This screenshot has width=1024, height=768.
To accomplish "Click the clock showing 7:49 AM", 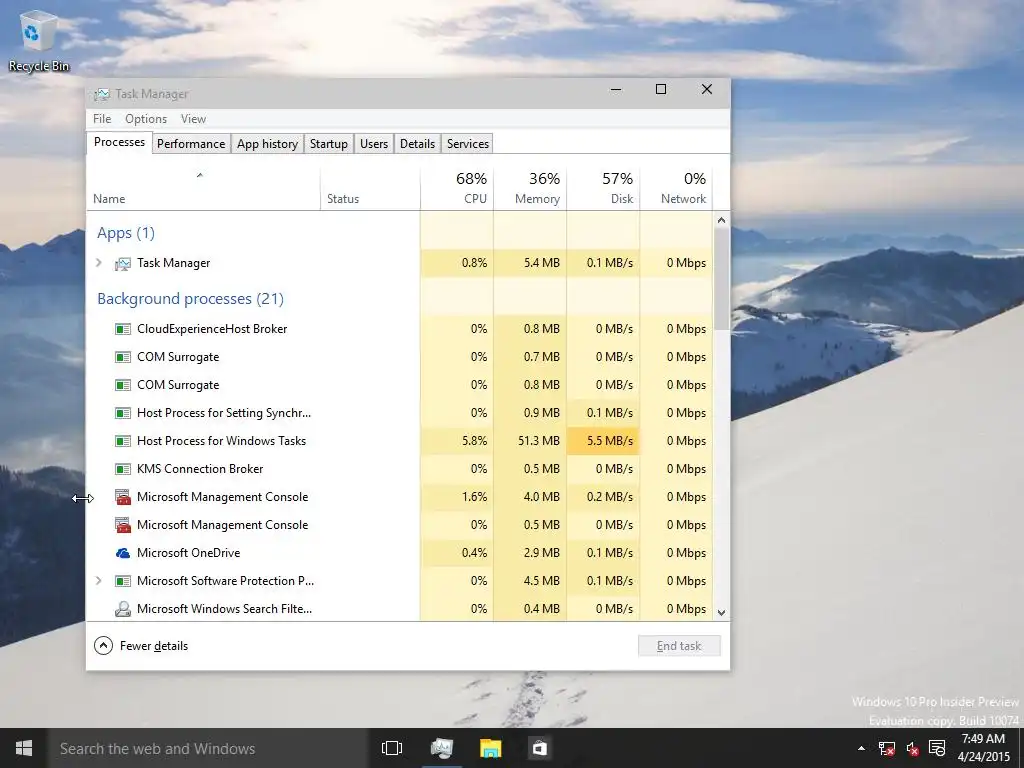I will tap(983, 739).
